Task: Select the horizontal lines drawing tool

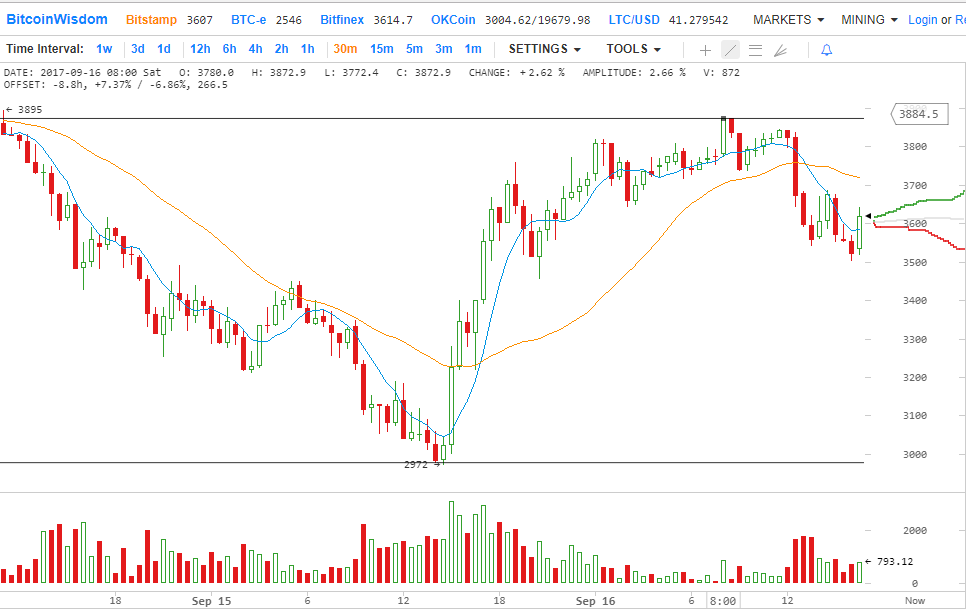Action: tap(755, 49)
